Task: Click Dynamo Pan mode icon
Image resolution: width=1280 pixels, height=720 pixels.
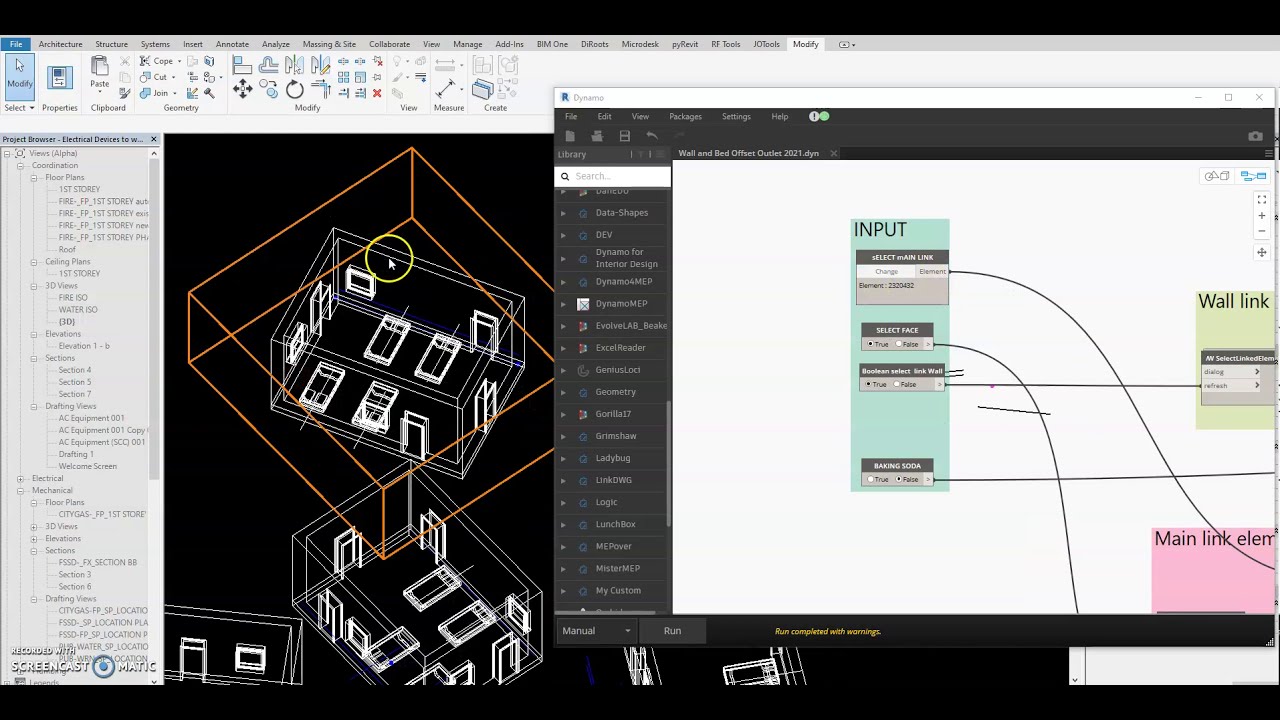Action: (x=1262, y=252)
